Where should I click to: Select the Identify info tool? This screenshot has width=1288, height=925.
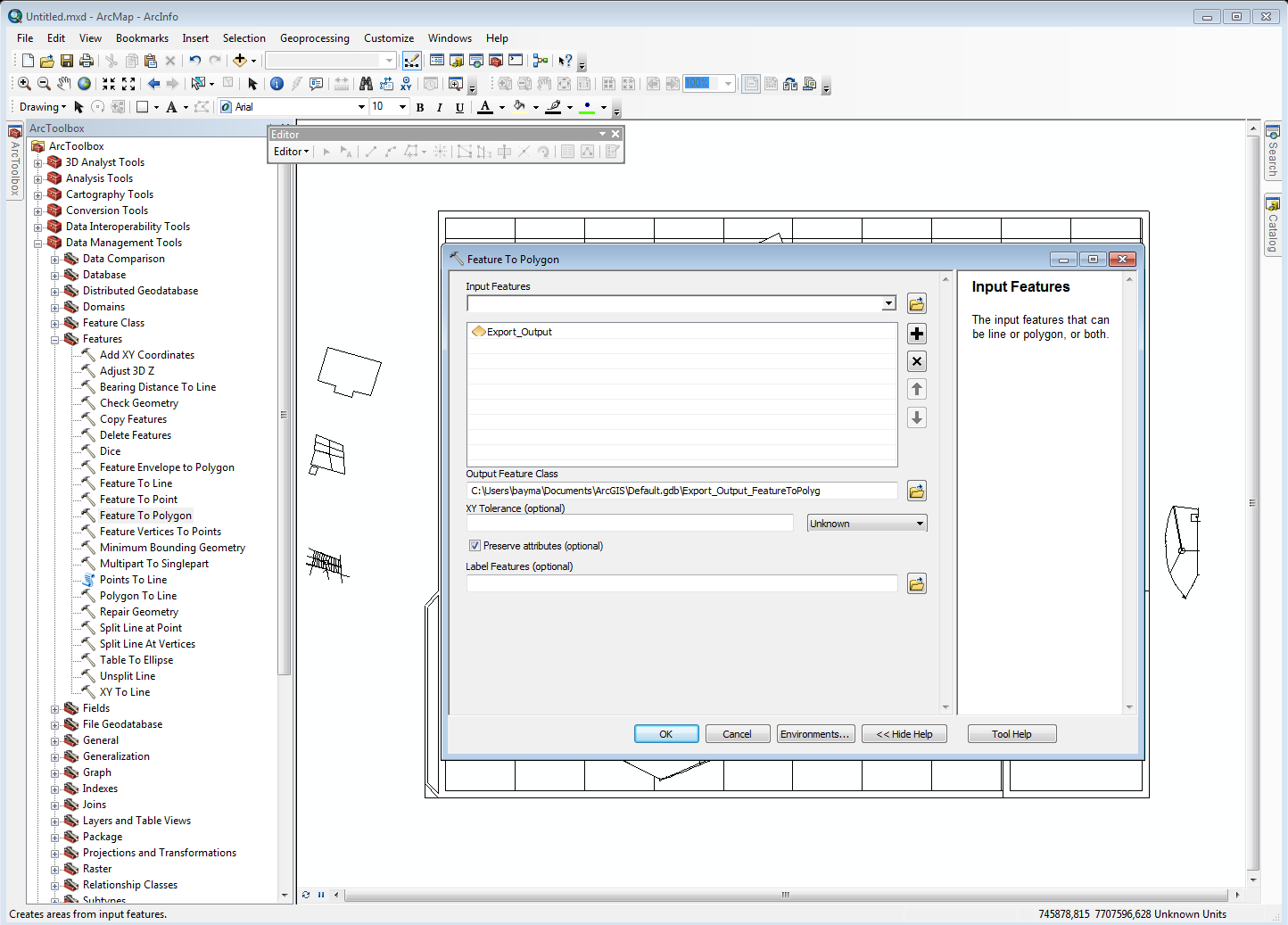(277, 84)
